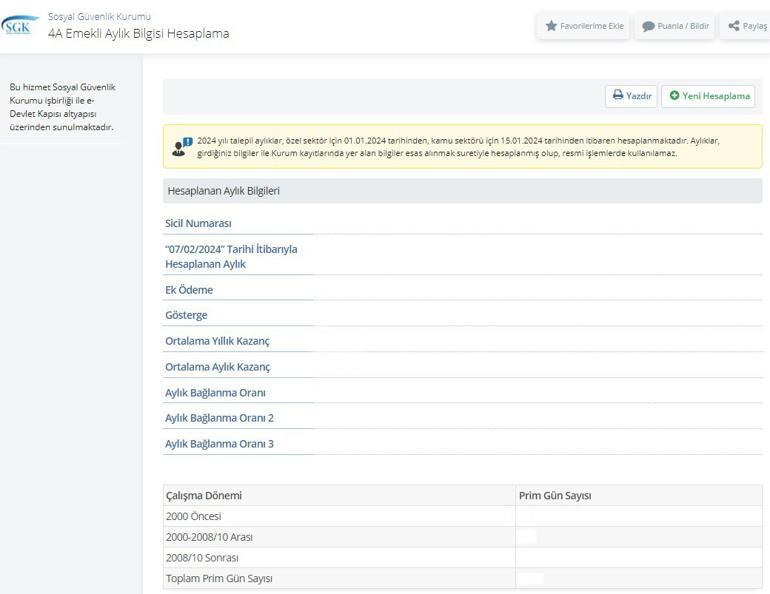Select Ortalama Yıllık Kazanç label
770x594 pixels.
[217, 341]
